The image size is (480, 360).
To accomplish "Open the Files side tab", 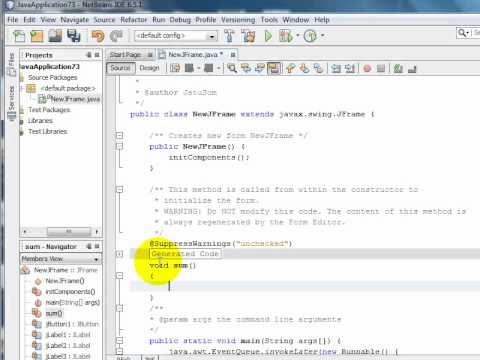I will (x=12, y=64).
